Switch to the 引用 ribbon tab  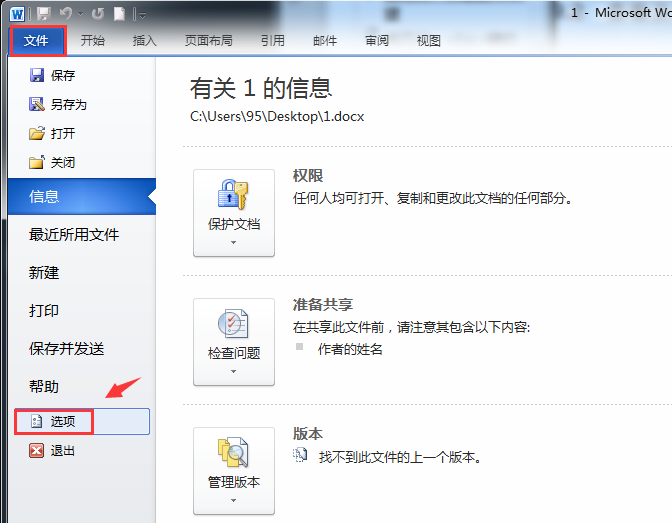(273, 41)
